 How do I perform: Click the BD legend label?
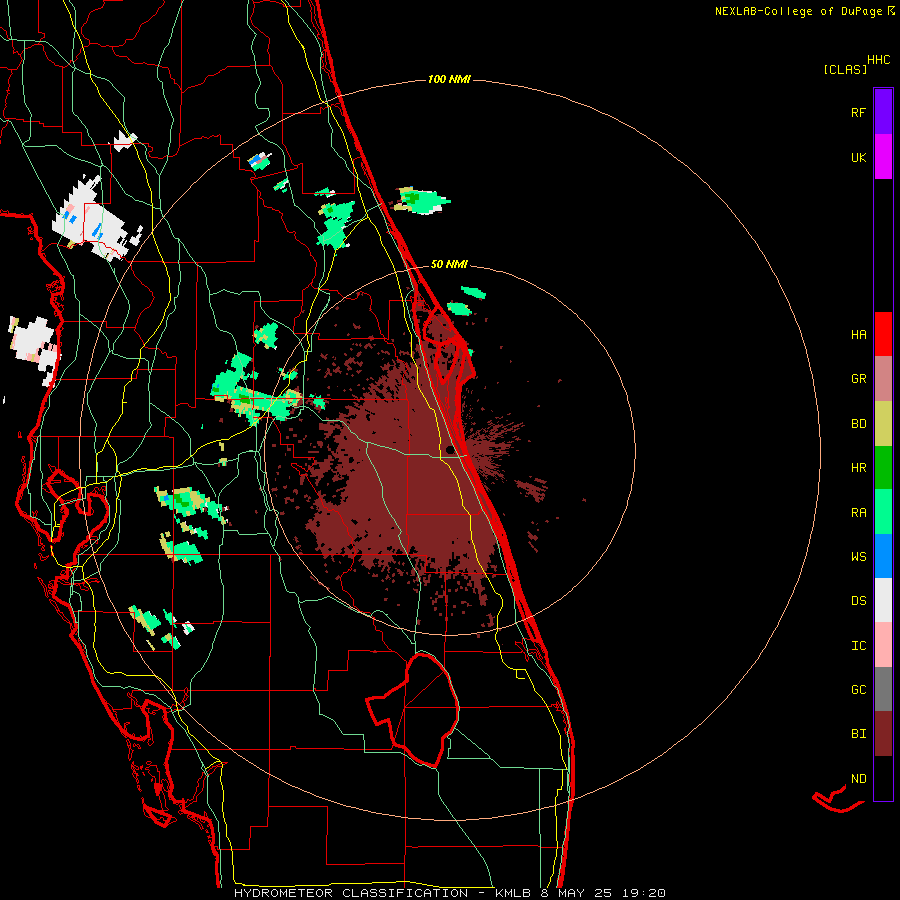(x=858, y=424)
